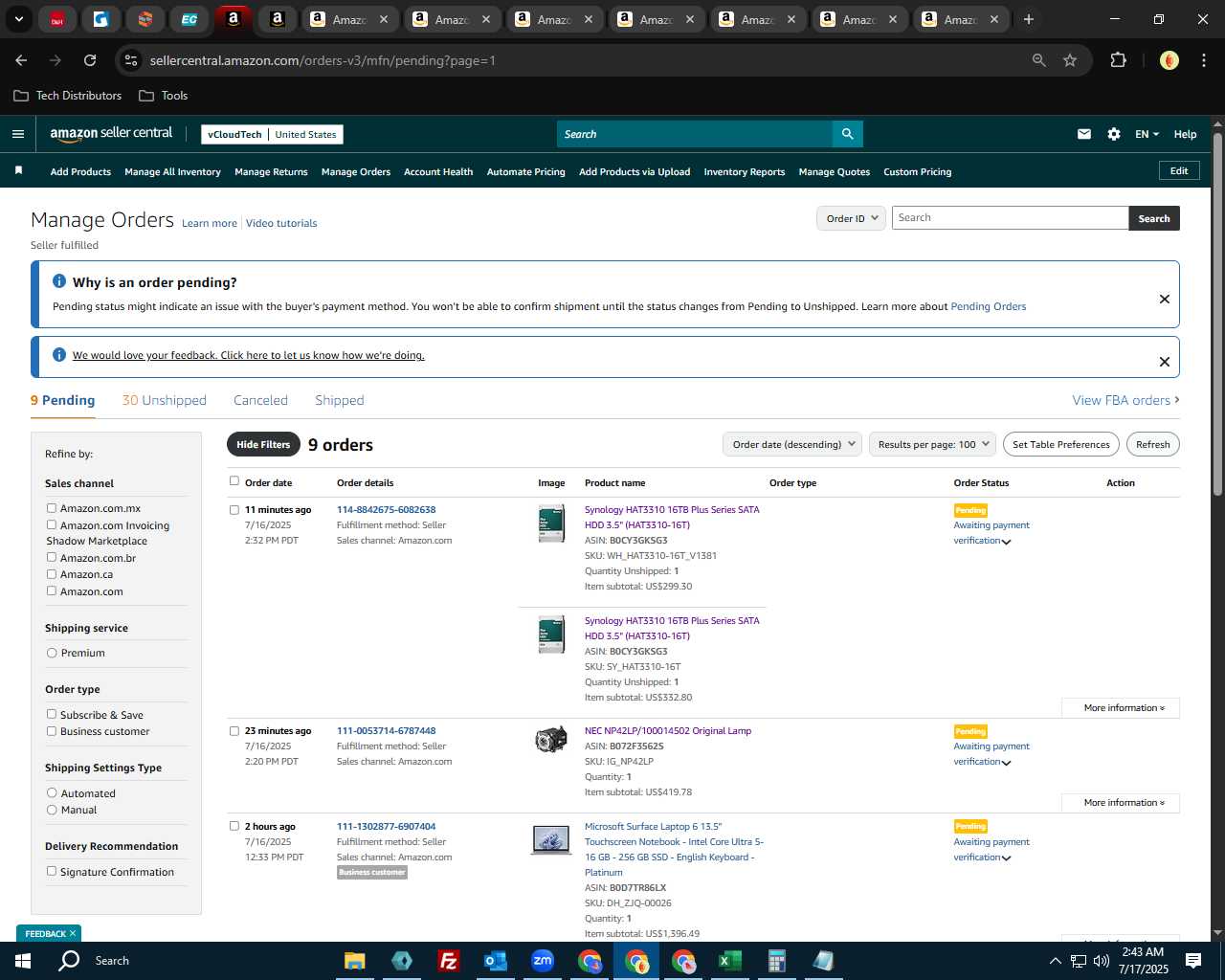This screenshot has height=980, width=1225.
Task: Open the View FBA orders link
Action: [1125, 400]
